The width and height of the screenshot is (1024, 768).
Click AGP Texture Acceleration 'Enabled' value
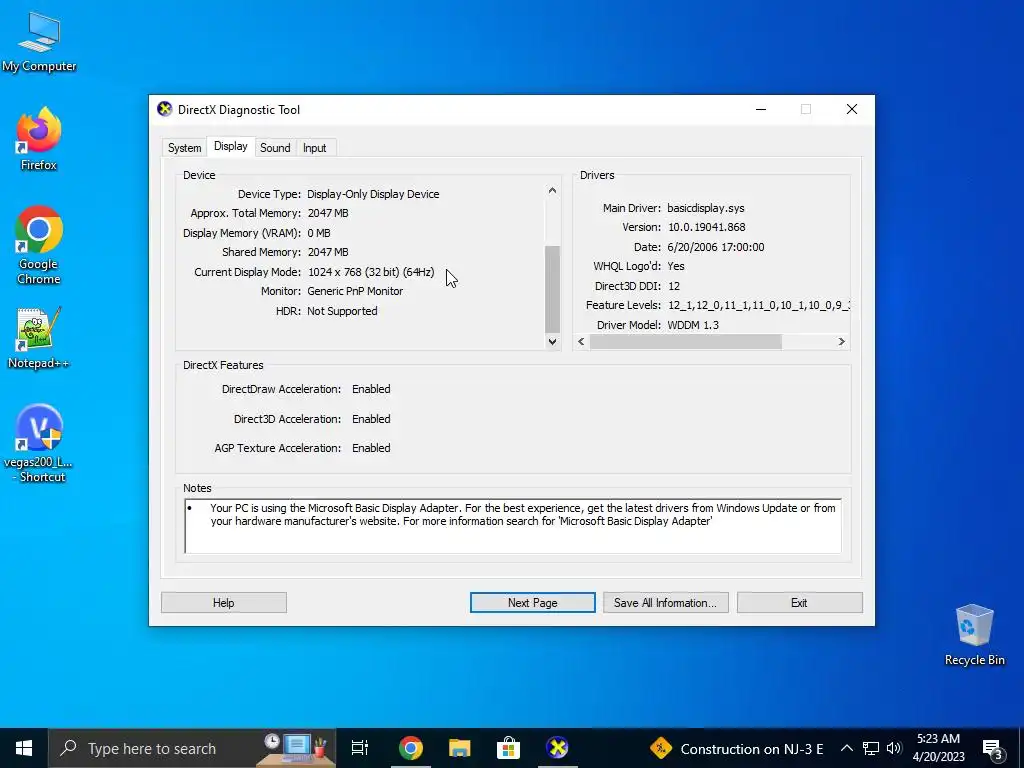(371, 448)
